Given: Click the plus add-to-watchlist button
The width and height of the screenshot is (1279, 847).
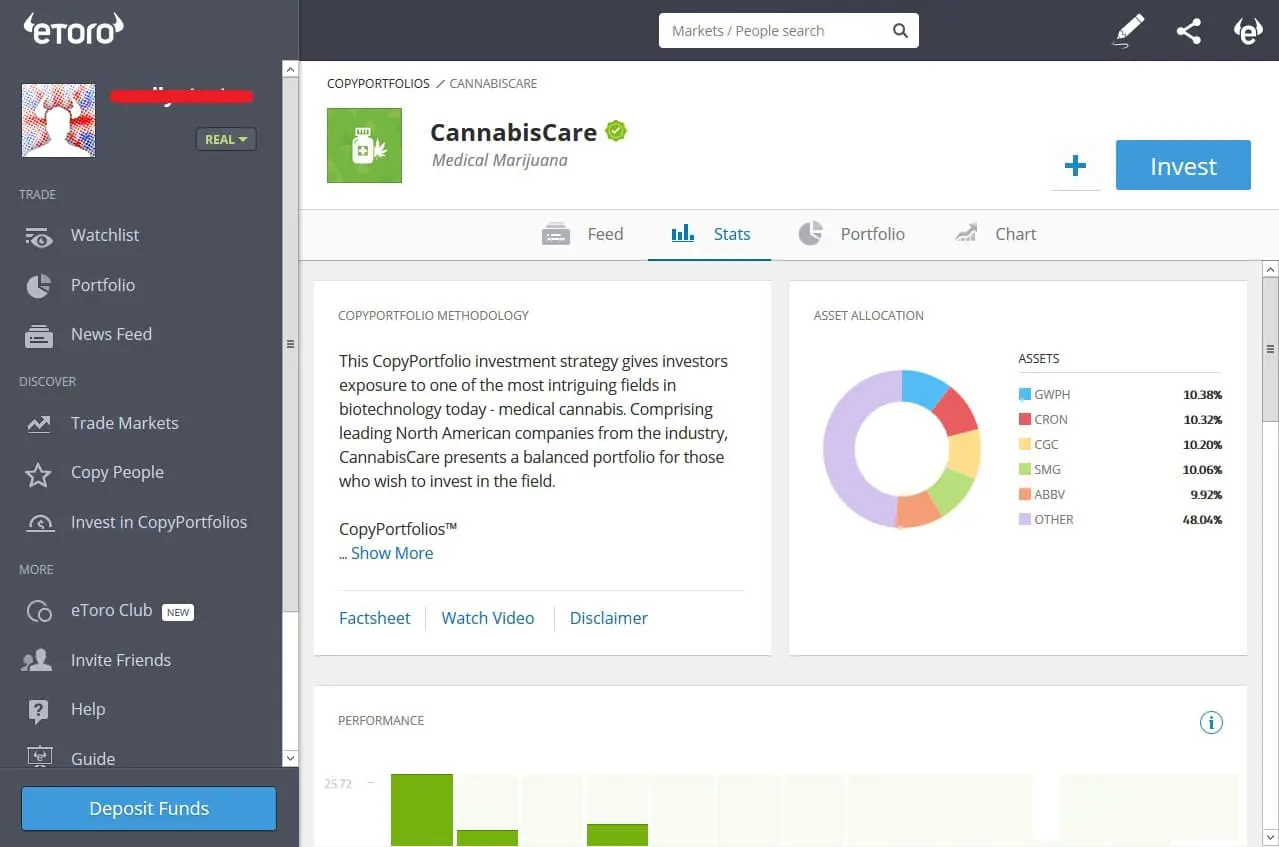Looking at the screenshot, I should (x=1075, y=166).
